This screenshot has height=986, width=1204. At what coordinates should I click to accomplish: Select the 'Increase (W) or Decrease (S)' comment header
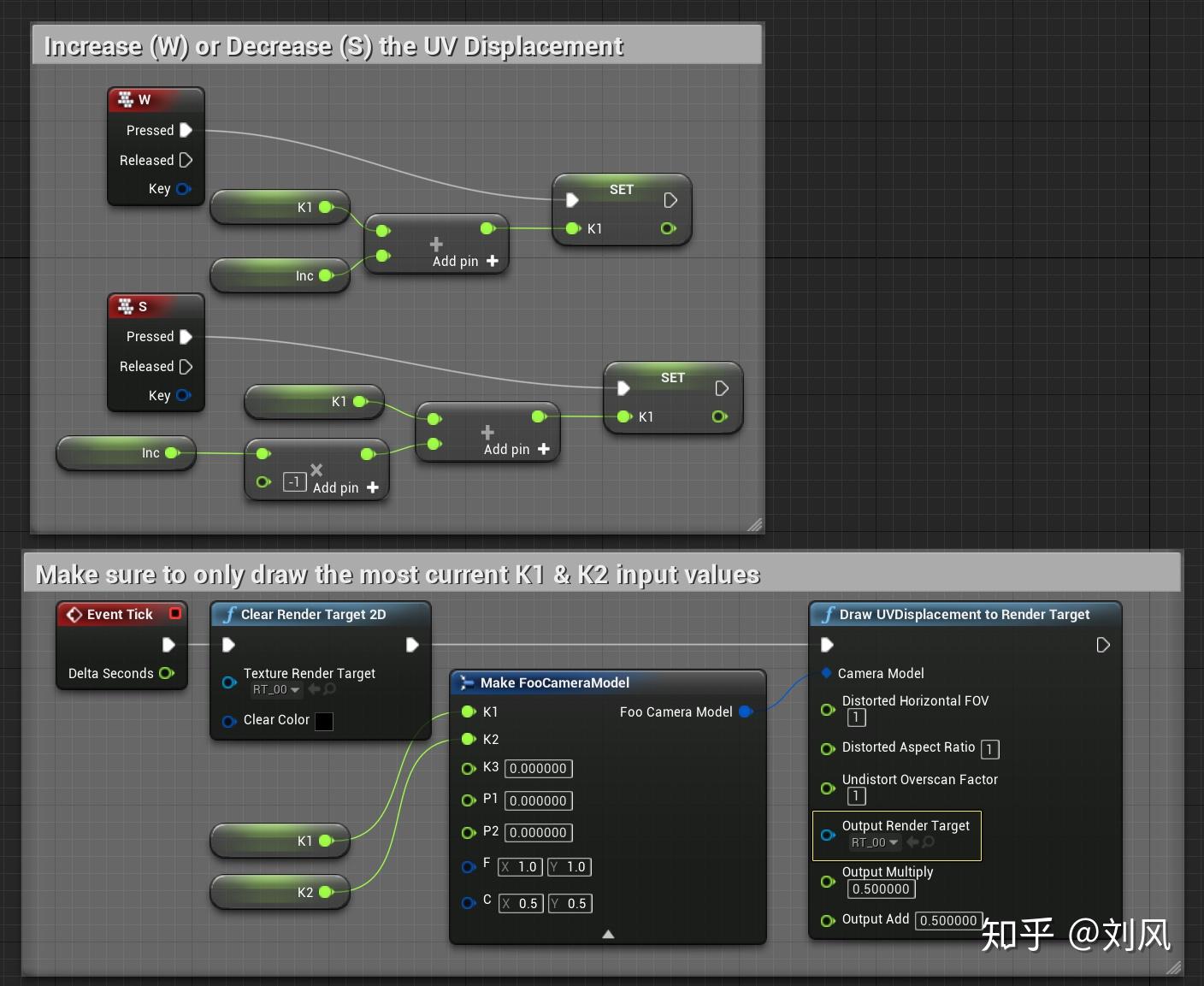click(333, 45)
